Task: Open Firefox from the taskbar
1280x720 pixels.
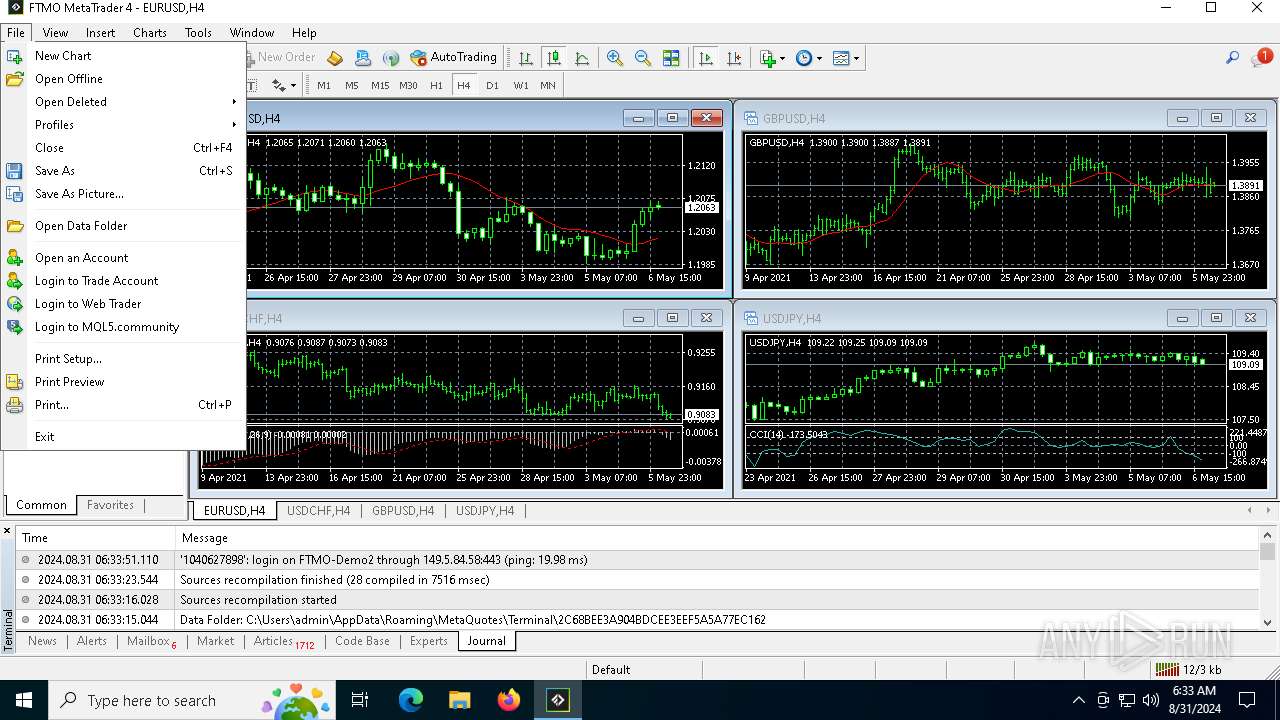Action: point(509,700)
